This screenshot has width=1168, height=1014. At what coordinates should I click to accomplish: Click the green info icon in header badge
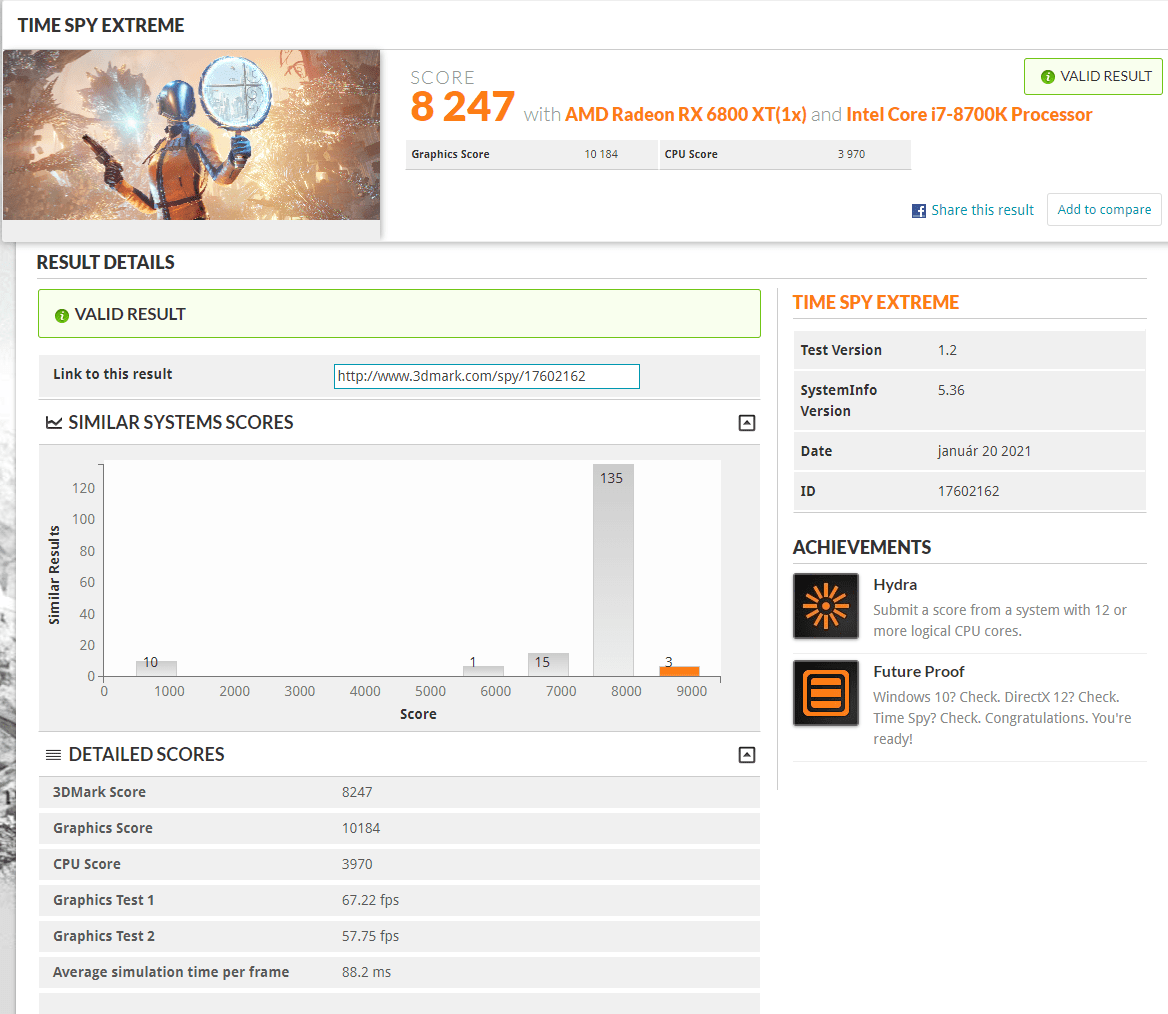pyautogui.click(x=1047, y=77)
